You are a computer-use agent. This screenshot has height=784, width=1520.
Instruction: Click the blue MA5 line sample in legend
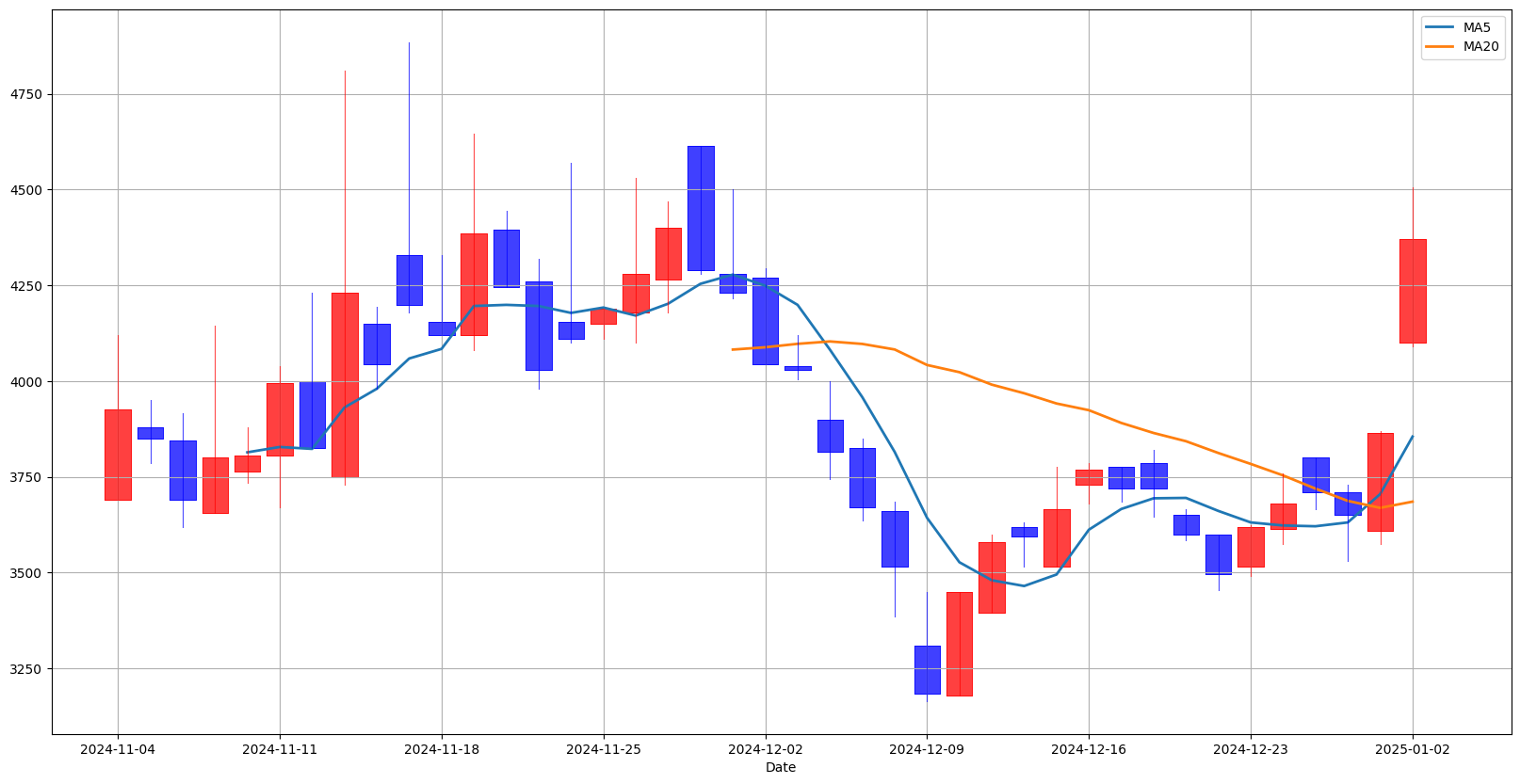pyautogui.click(x=1441, y=27)
